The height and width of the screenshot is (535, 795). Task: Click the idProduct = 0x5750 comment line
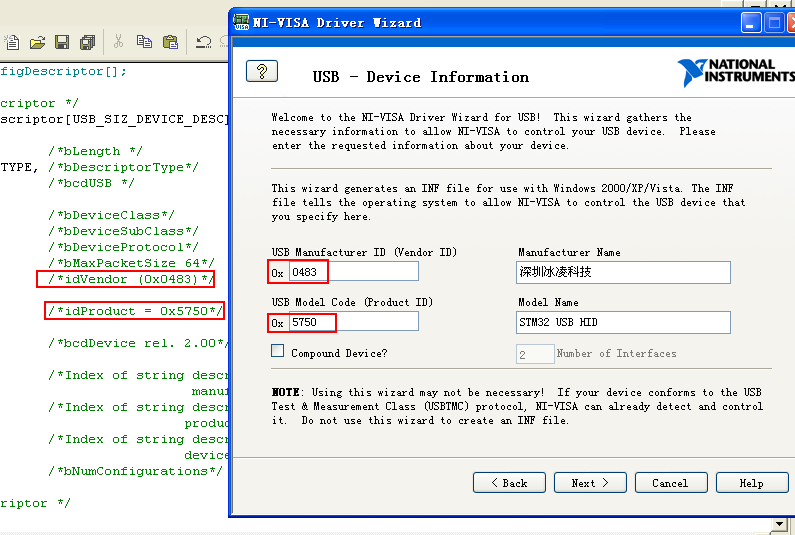(135, 311)
